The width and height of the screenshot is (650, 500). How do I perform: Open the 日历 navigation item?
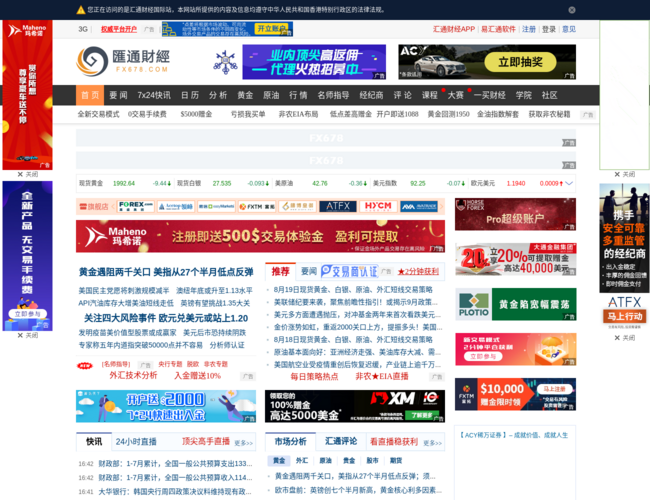point(190,95)
